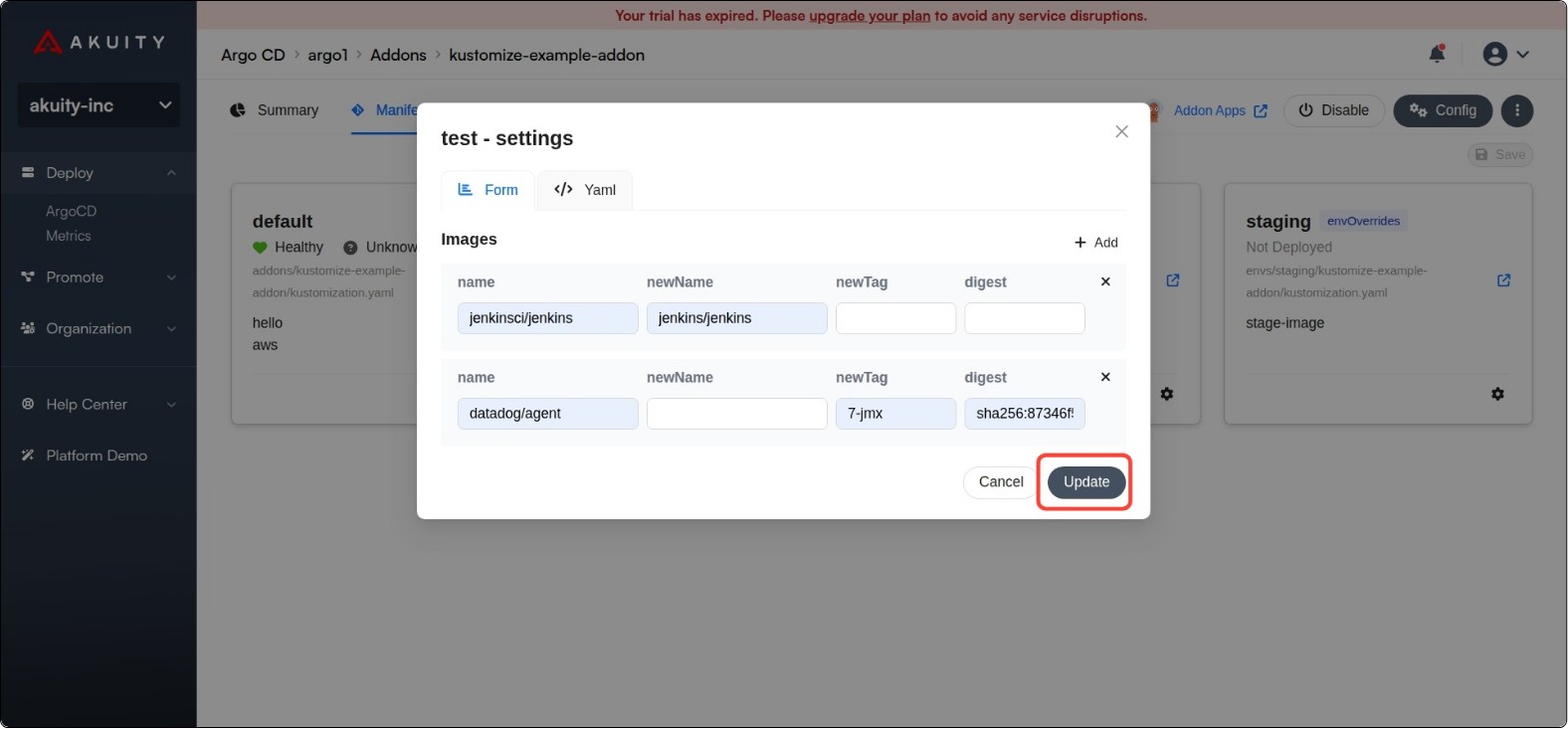
Task: Remove the jenkinsci/jenkins image row
Action: coord(1105,281)
